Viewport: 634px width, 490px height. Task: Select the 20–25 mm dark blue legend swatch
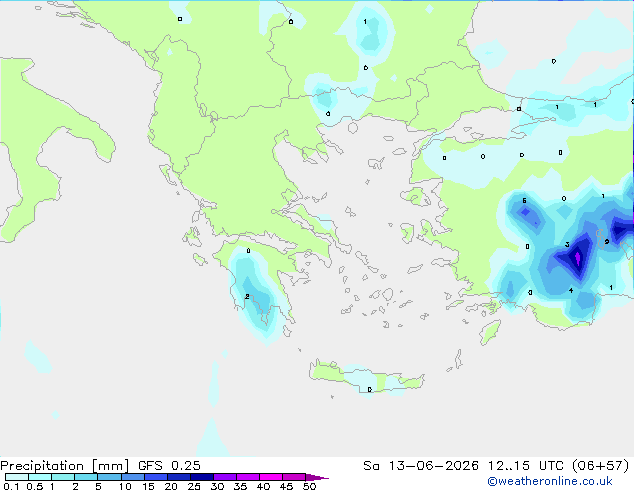click(x=179, y=477)
